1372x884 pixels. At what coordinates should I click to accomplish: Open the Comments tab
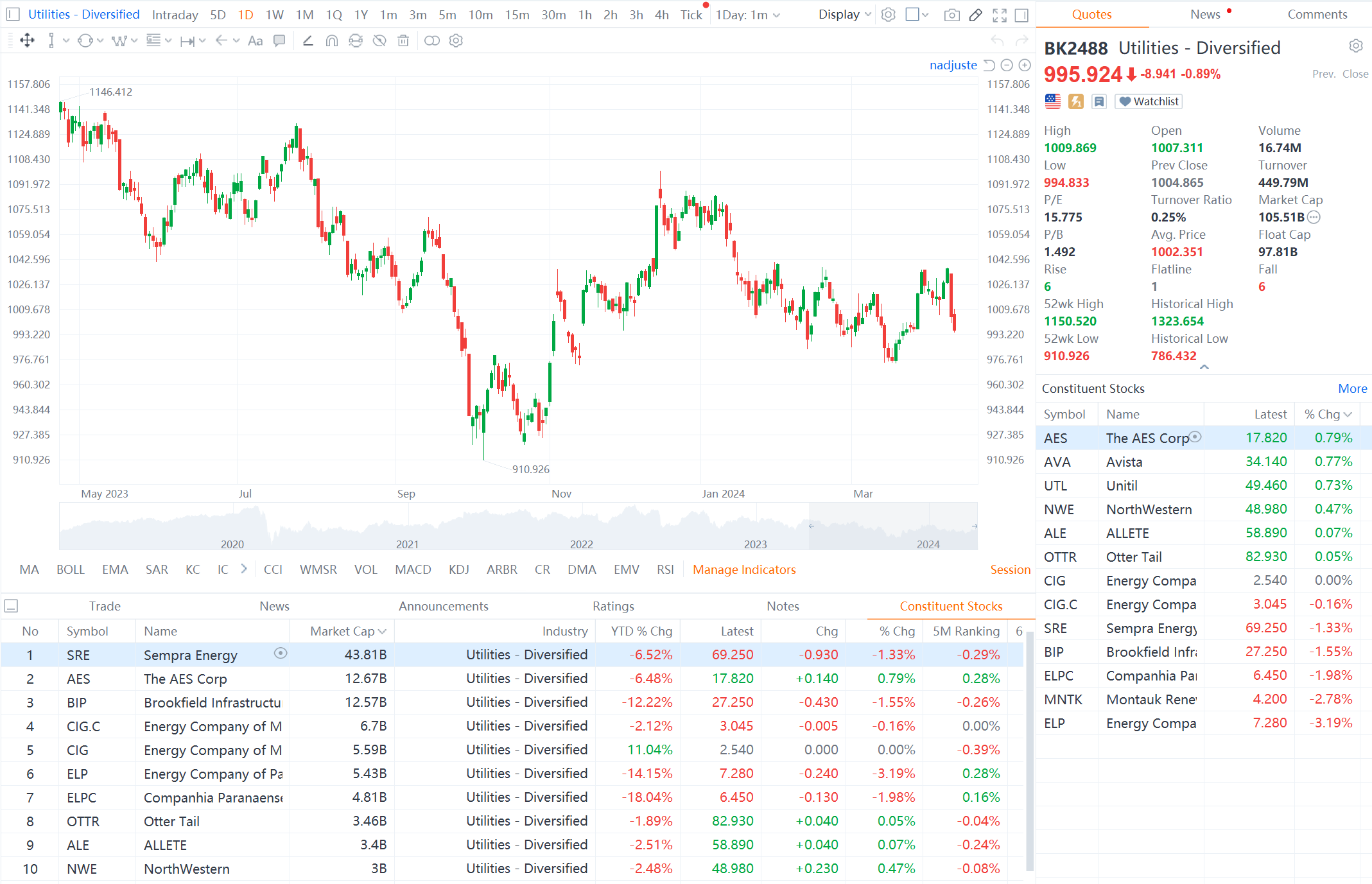[1317, 14]
